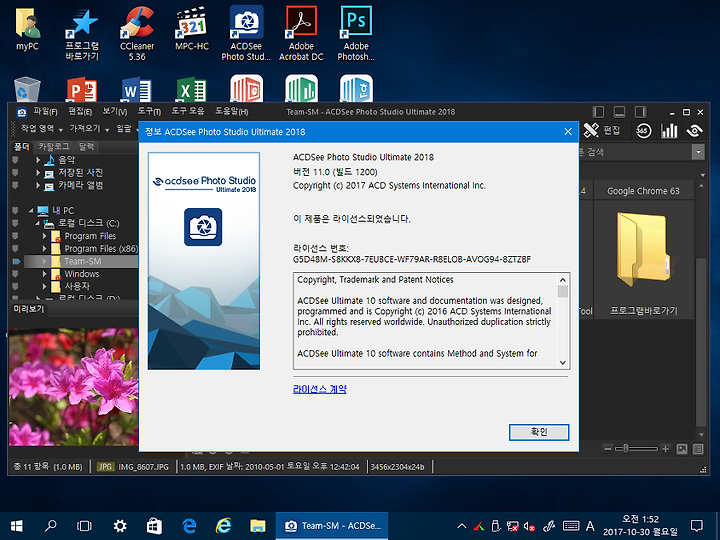Viewport: 720px width, 540px height.
Task: Open Settings gear on the taskbar
Action: click(120, 526)
